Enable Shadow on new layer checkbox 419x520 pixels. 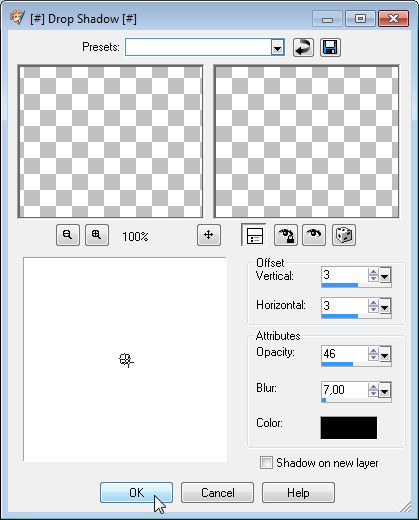pyautogui.click(x=266, y=463)
